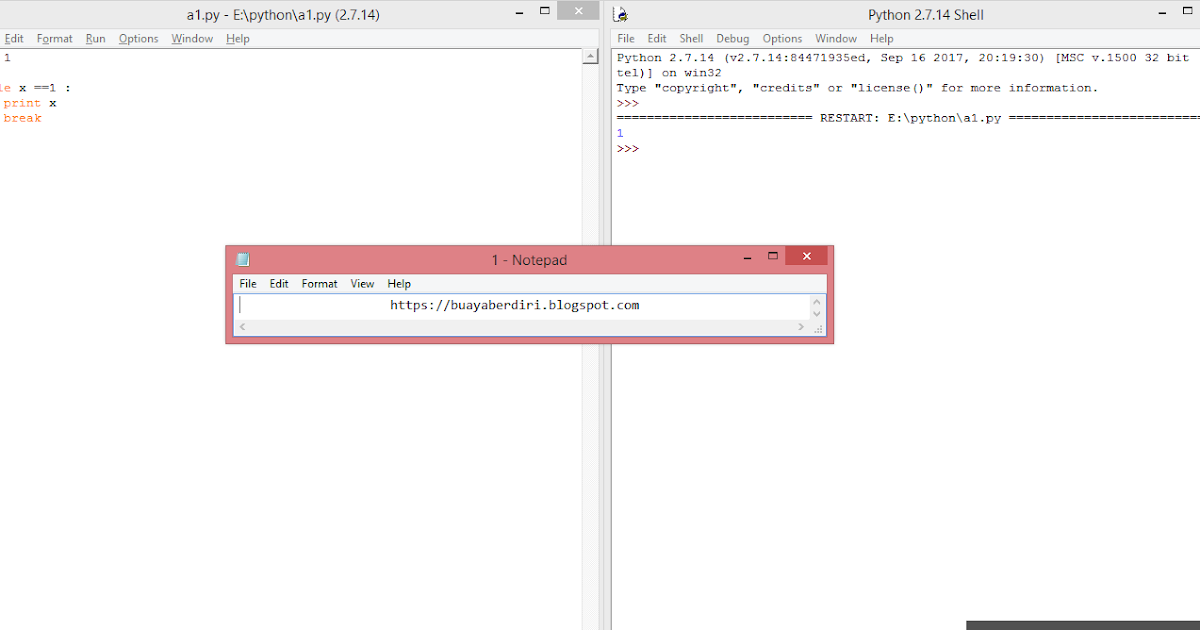
Task: Click Notepad's horizontal scroll right arrow
Action: tap(800, 326)
